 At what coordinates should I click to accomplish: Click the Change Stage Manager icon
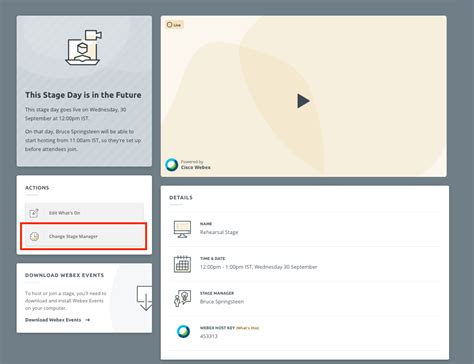click(x=34, y=236)
